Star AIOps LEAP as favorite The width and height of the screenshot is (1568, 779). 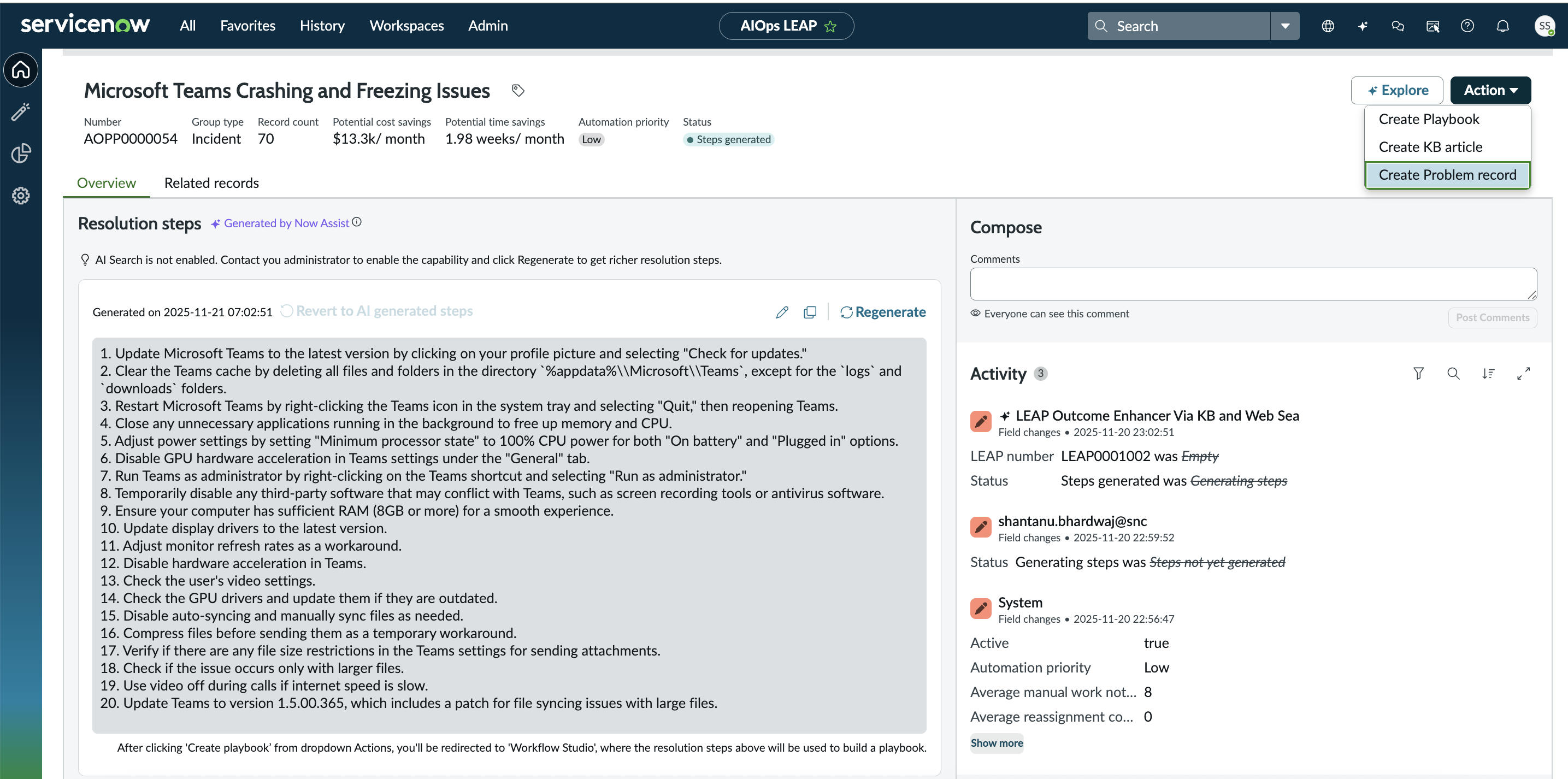coord(830,26)
